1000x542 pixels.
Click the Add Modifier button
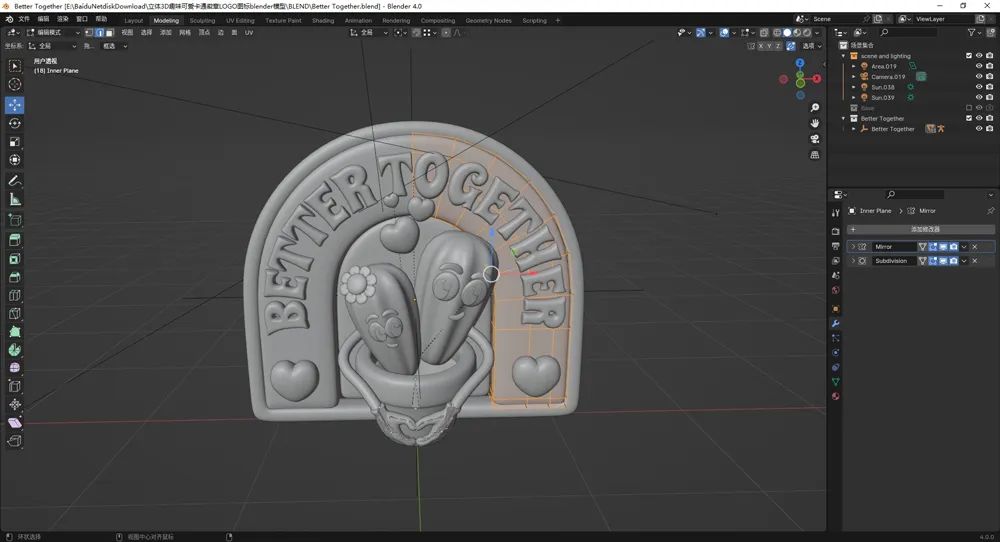[x=920, y=229]
